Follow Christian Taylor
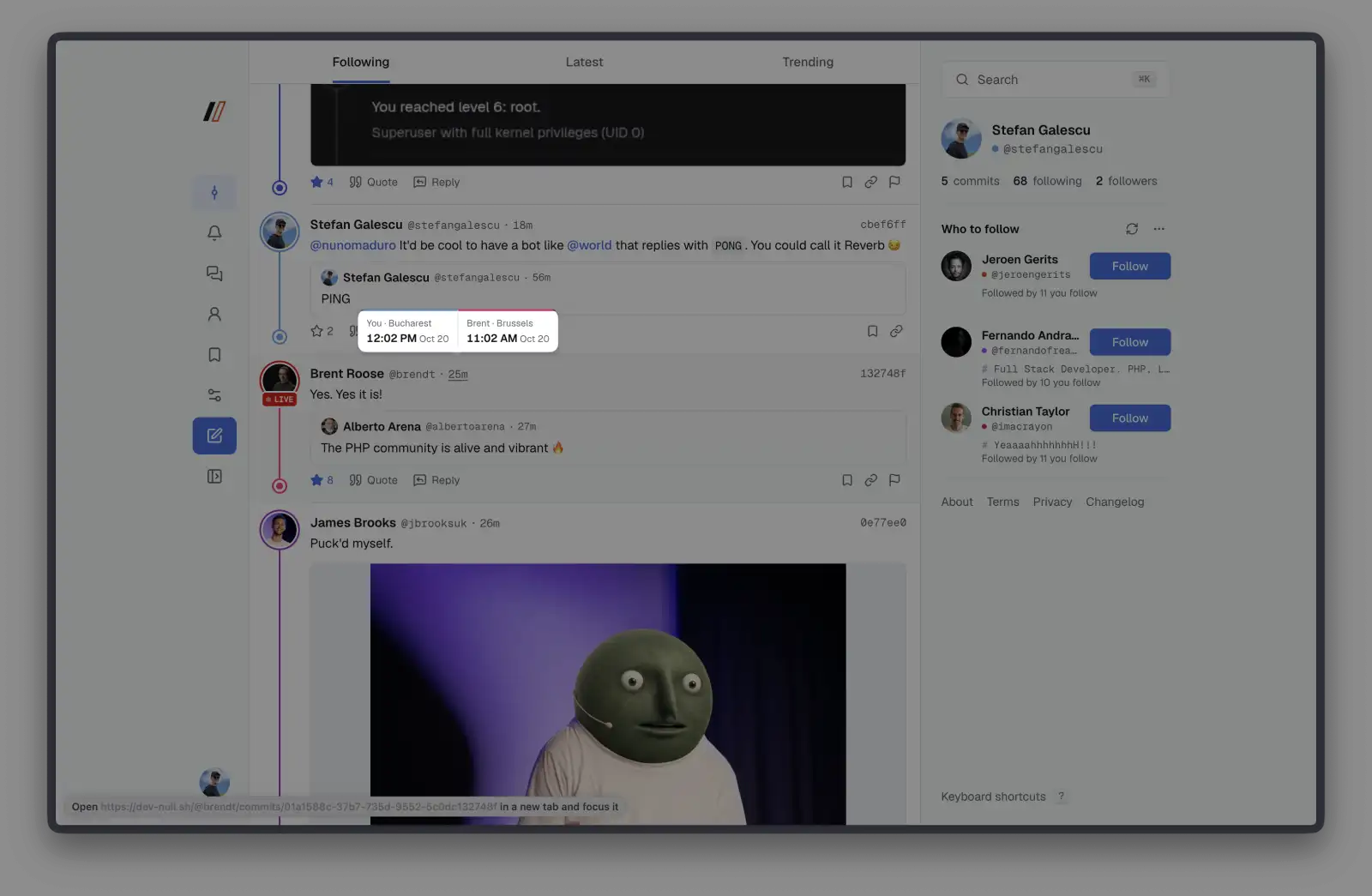The image size is (1372, 896). pos(1130,418)
